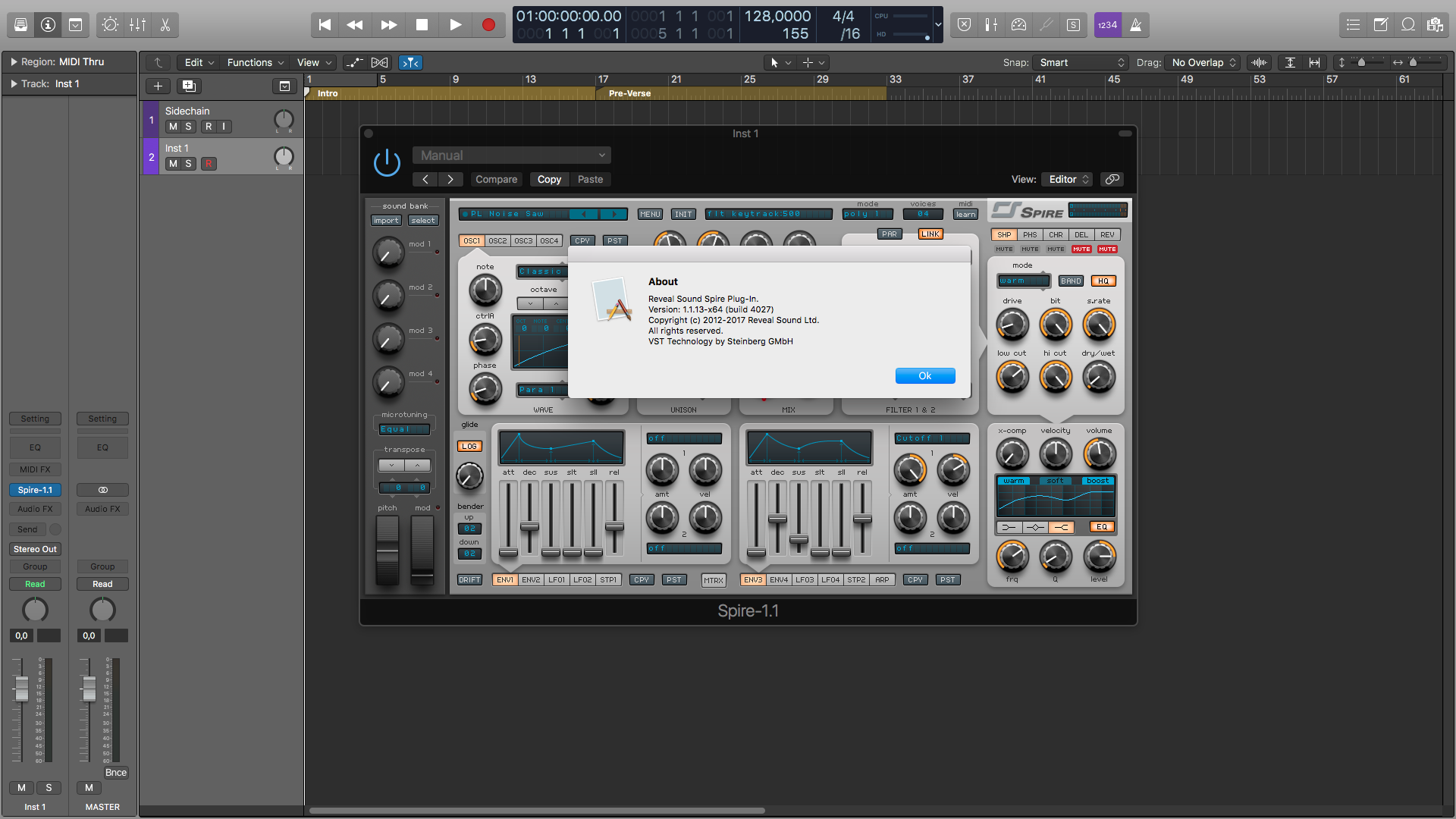Open the Mixer from control bar
The width and height of the screenshot is (1456, 819).
[x=137, y=25]
